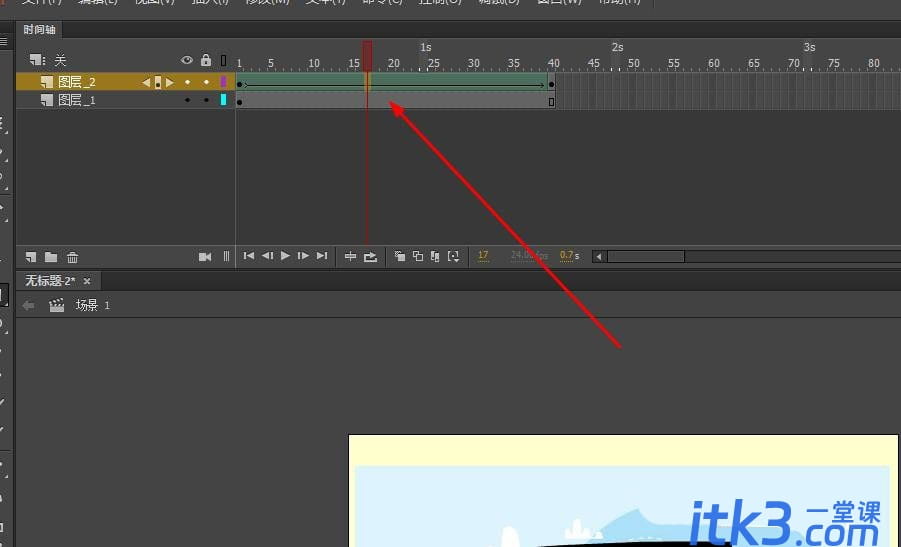Click the timeline scrollbar left arrow

click(598, 256)
